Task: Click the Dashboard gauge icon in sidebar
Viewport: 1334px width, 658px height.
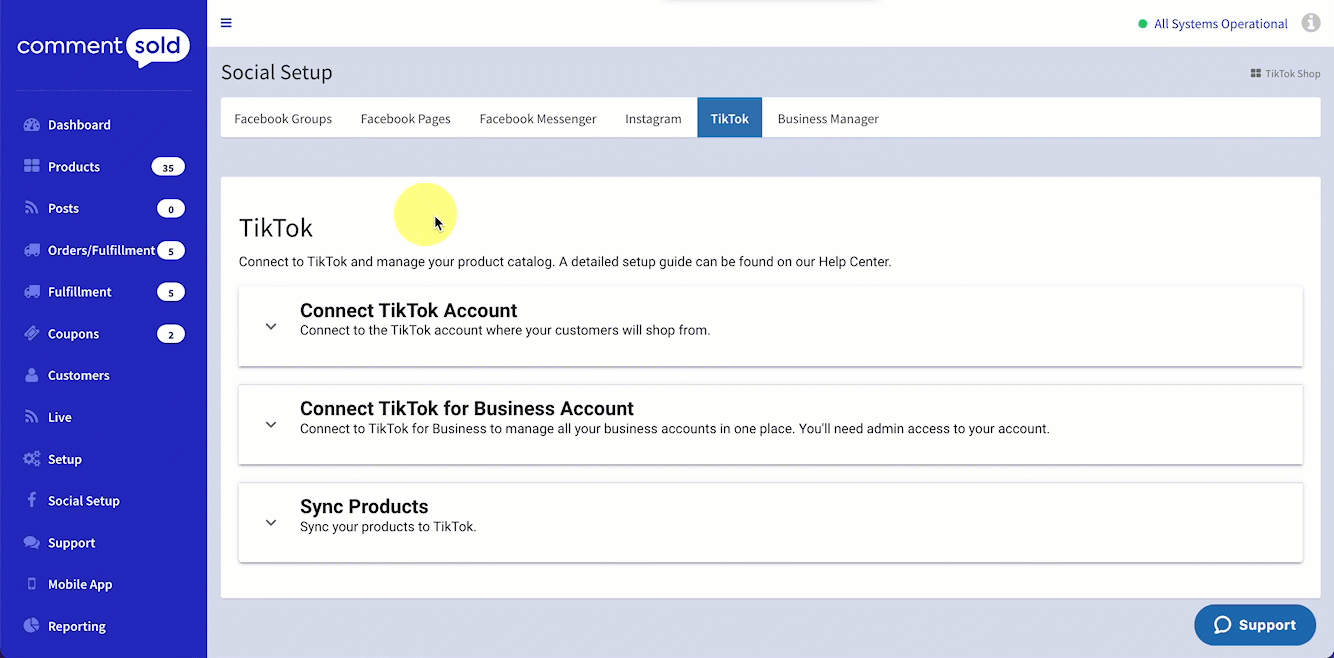Action: (31, 125)
